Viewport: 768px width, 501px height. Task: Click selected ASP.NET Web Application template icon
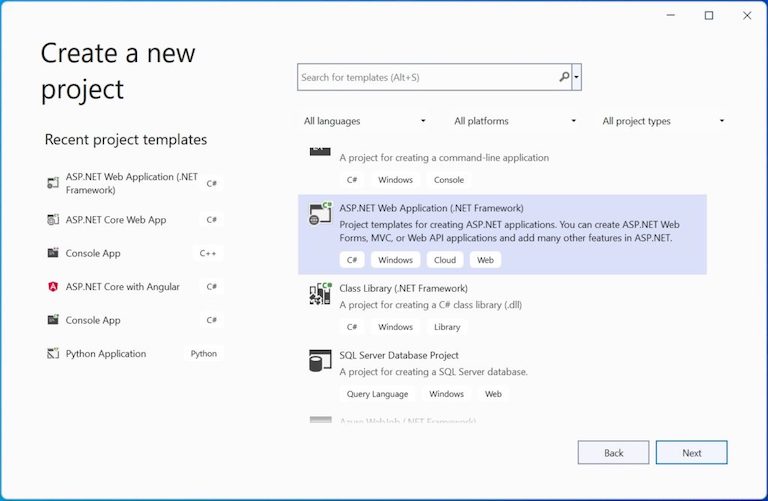coord(320,213)
